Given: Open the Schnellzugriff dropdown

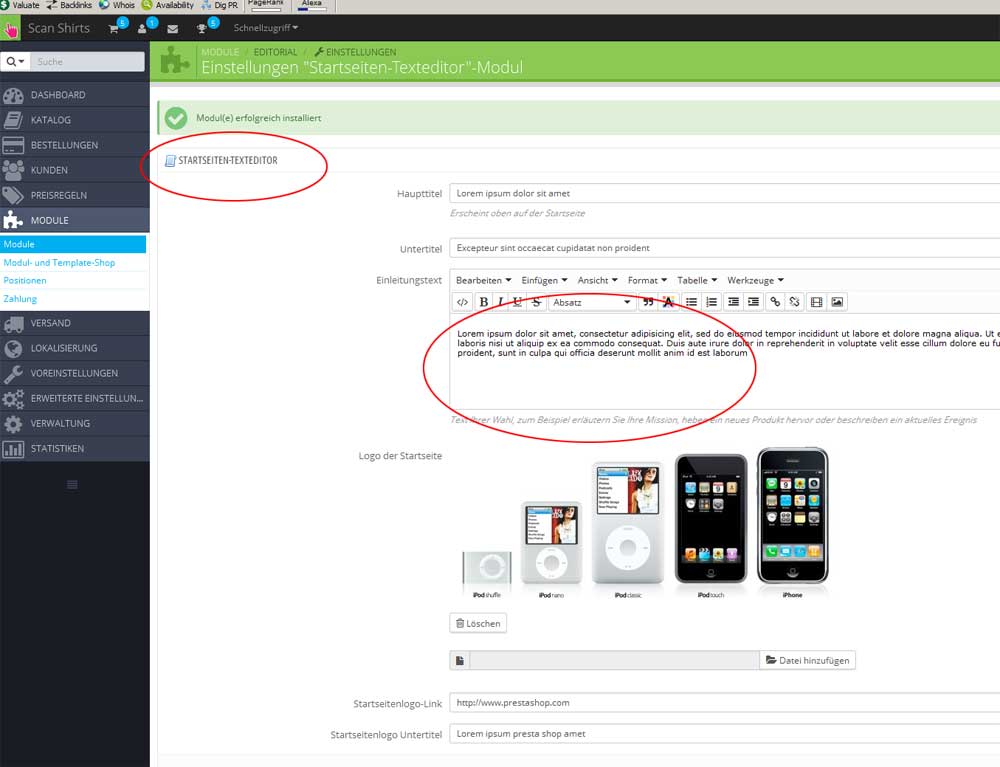Looking at the screenshot, I should click(265, 28).
